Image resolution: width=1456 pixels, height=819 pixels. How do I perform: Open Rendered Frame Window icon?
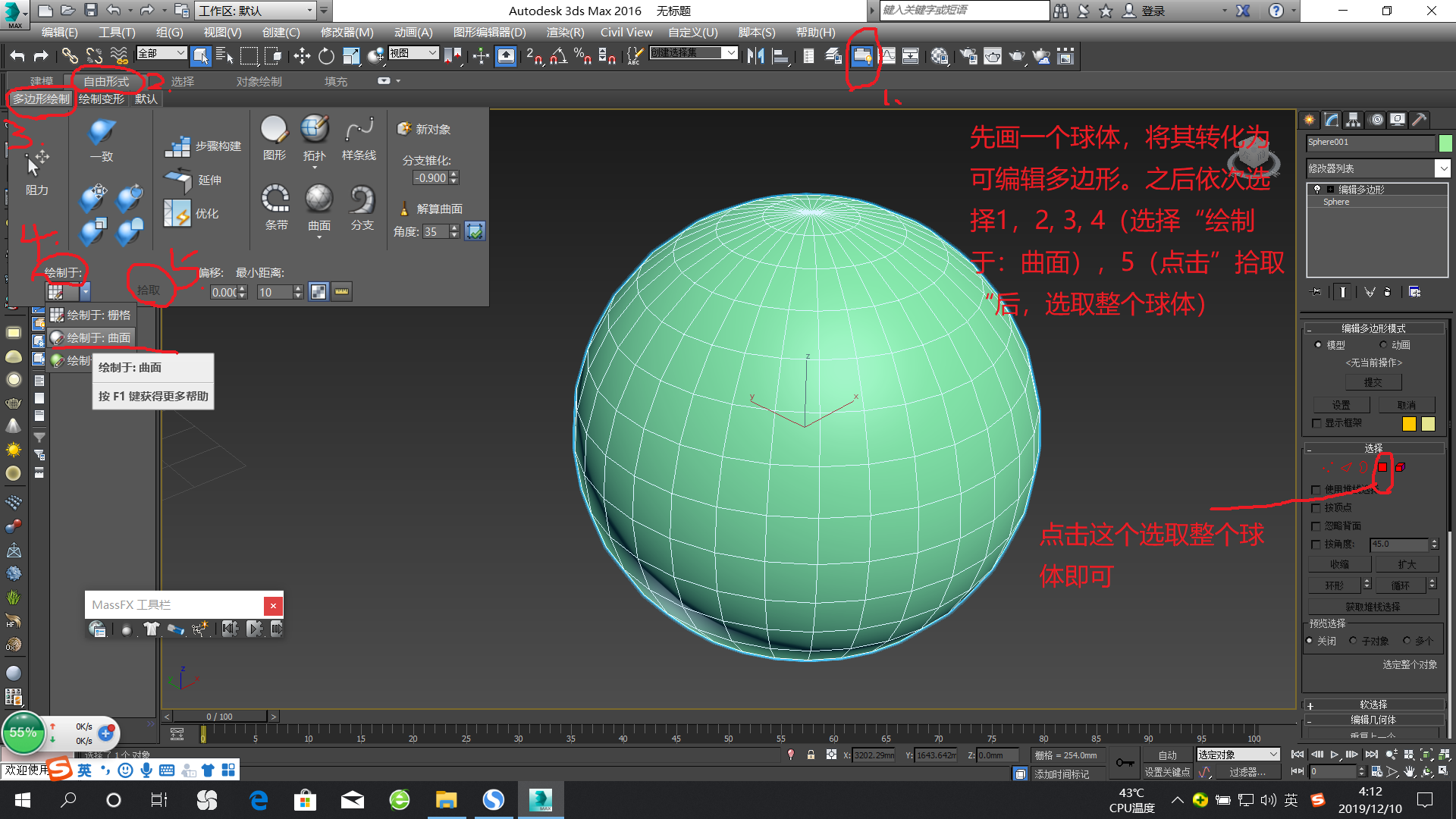point(993,55)
